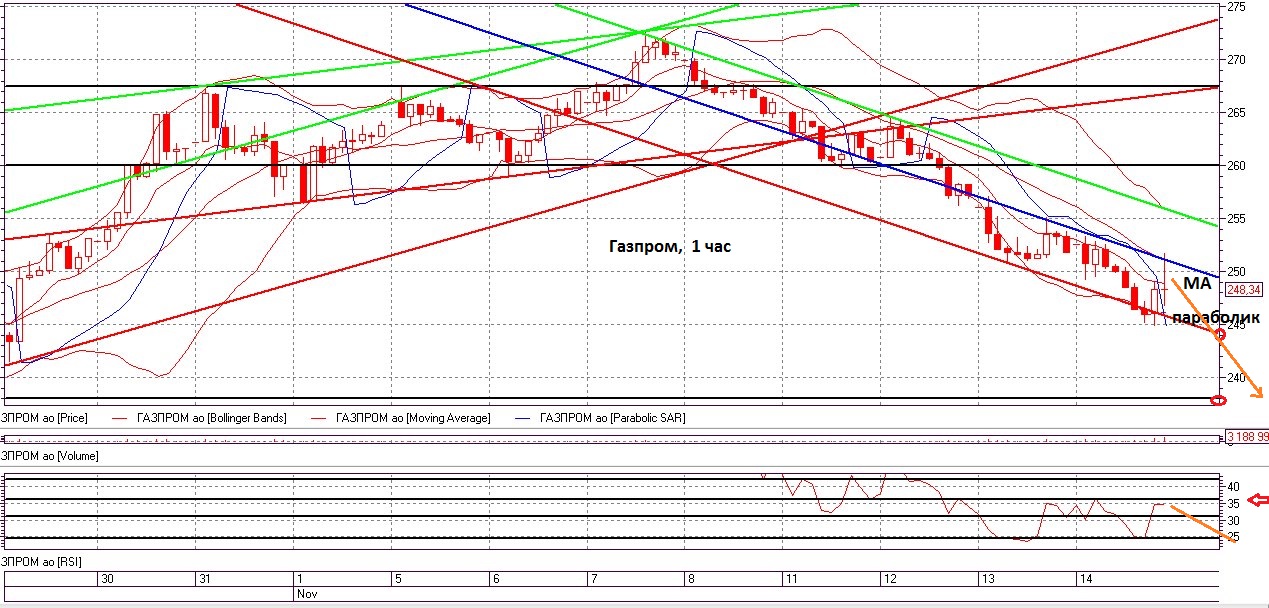Click the volume value 3 188 99
Image resolution: width=1269 pixels, height=608 pixels.
tap(1247, 437)
